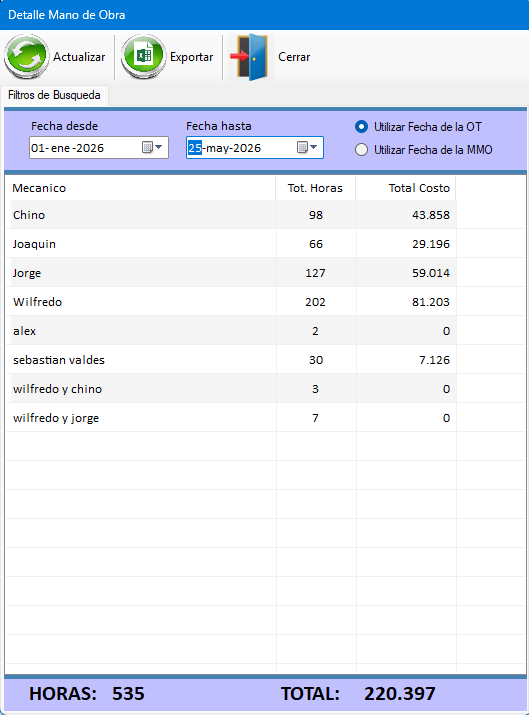Expand the Fecha desde dropdown arrow
Image resolution: width=529 pixels, height=715 pixels.
[159, 147]
